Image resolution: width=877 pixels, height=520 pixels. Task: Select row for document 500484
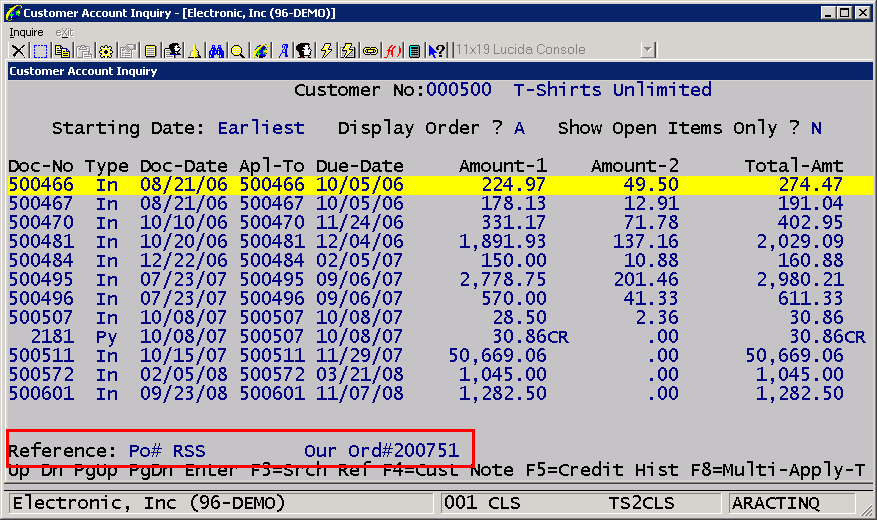[440, 261]
